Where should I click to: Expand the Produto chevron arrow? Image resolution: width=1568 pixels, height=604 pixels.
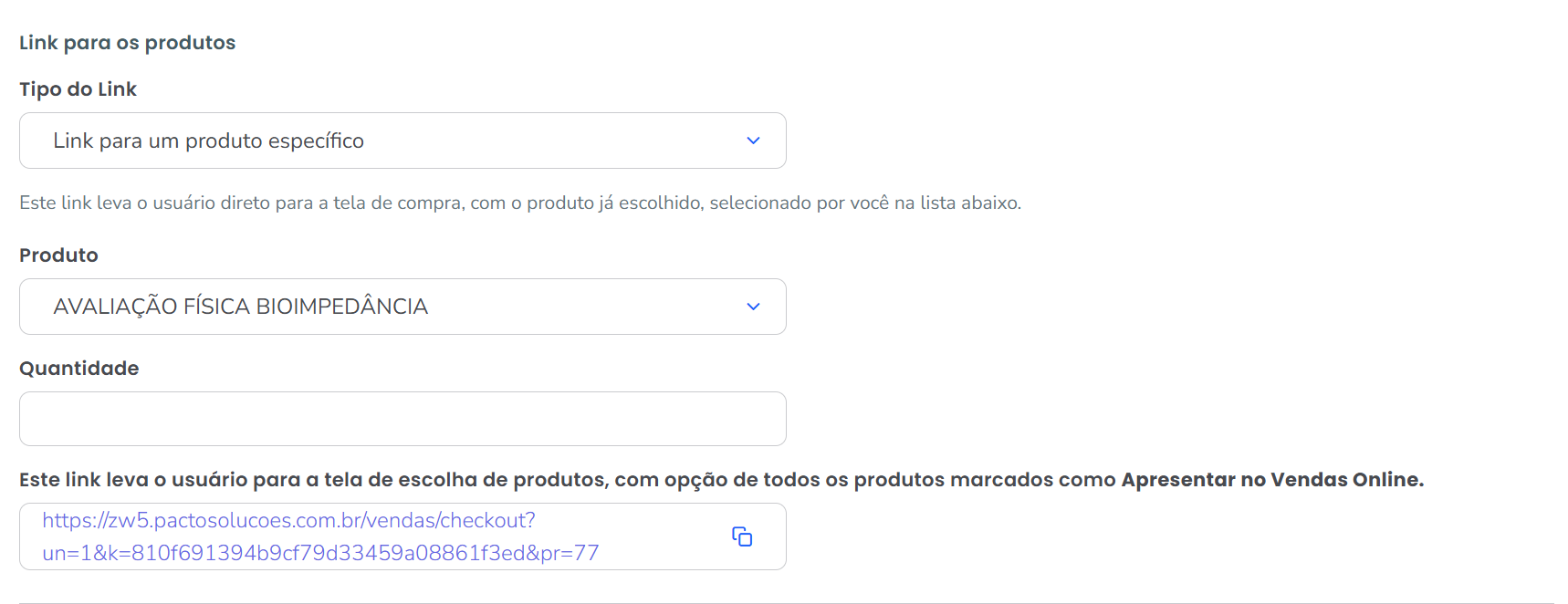pos(753,307)
